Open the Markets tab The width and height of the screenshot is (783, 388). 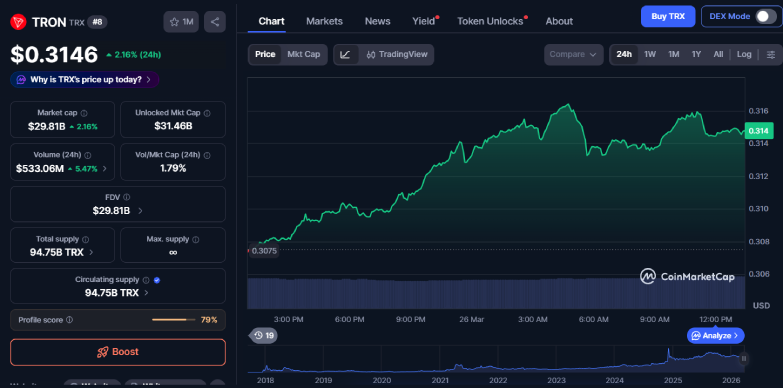pyautogui.click(x=324, y=21)
